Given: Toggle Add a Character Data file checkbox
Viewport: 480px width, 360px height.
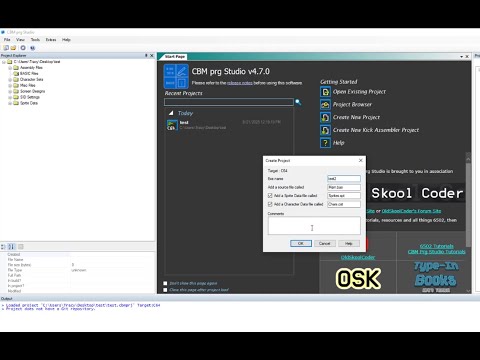Looking at the screenshot, I should tap(270, 204).
